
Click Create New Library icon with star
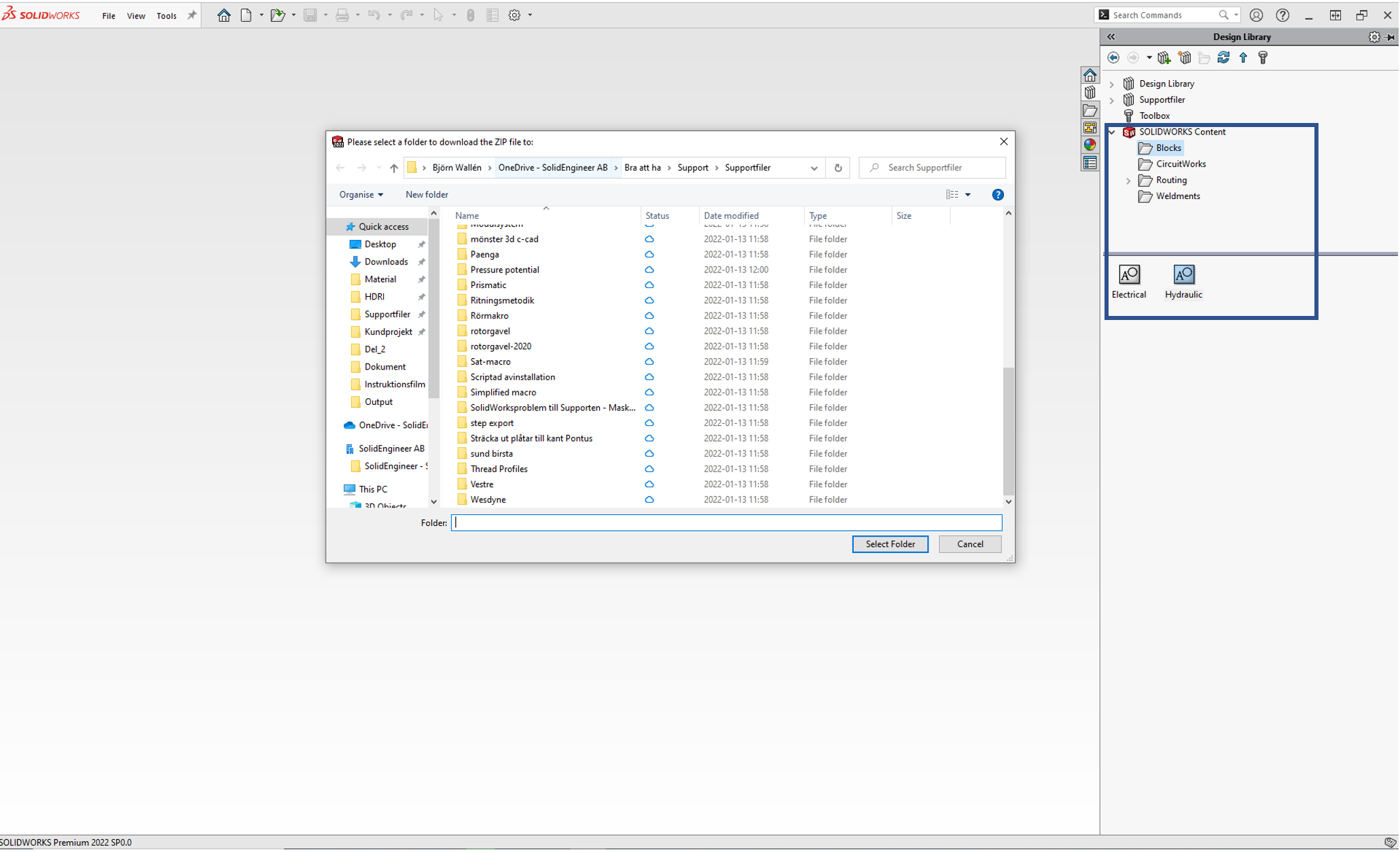coord(1185,58)
